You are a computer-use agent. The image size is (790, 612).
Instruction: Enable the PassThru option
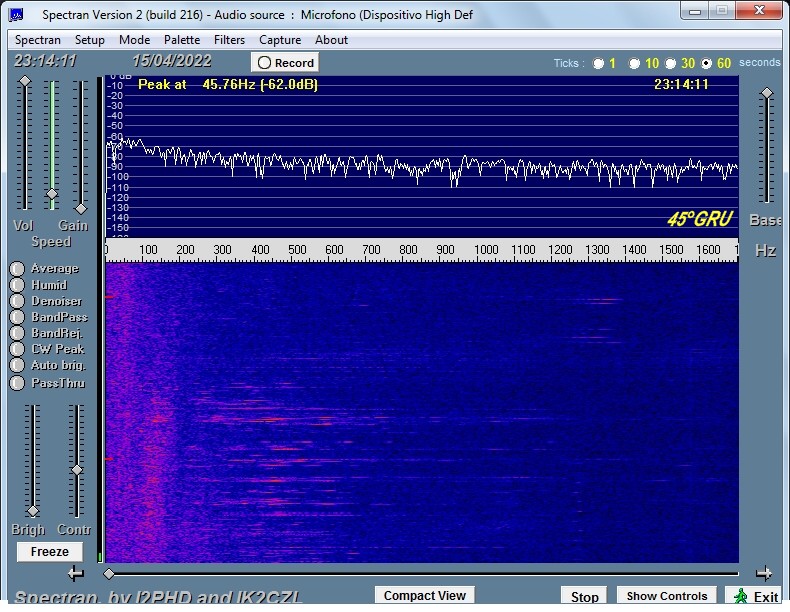click(x=17, y=383)
